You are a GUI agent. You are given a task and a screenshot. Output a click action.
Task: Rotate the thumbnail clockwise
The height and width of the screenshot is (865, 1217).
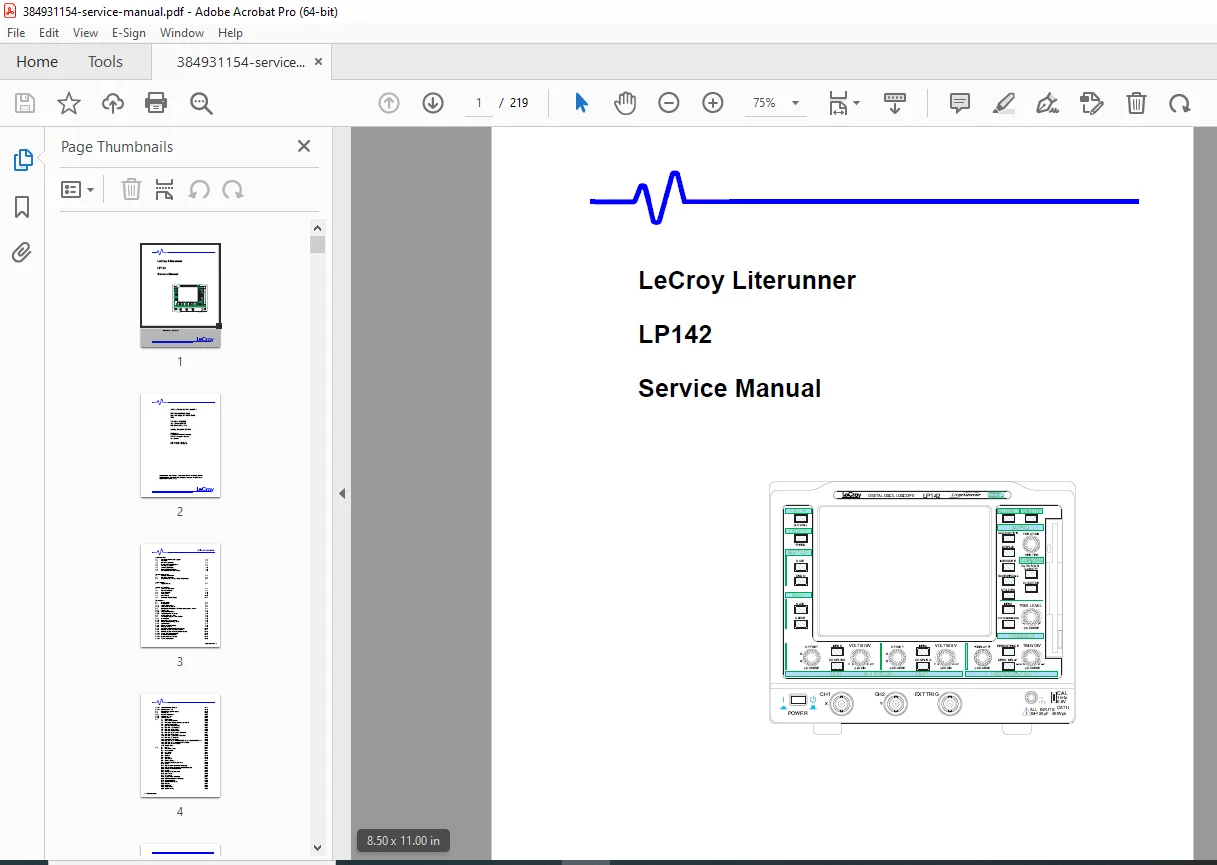tap(233, 190)
